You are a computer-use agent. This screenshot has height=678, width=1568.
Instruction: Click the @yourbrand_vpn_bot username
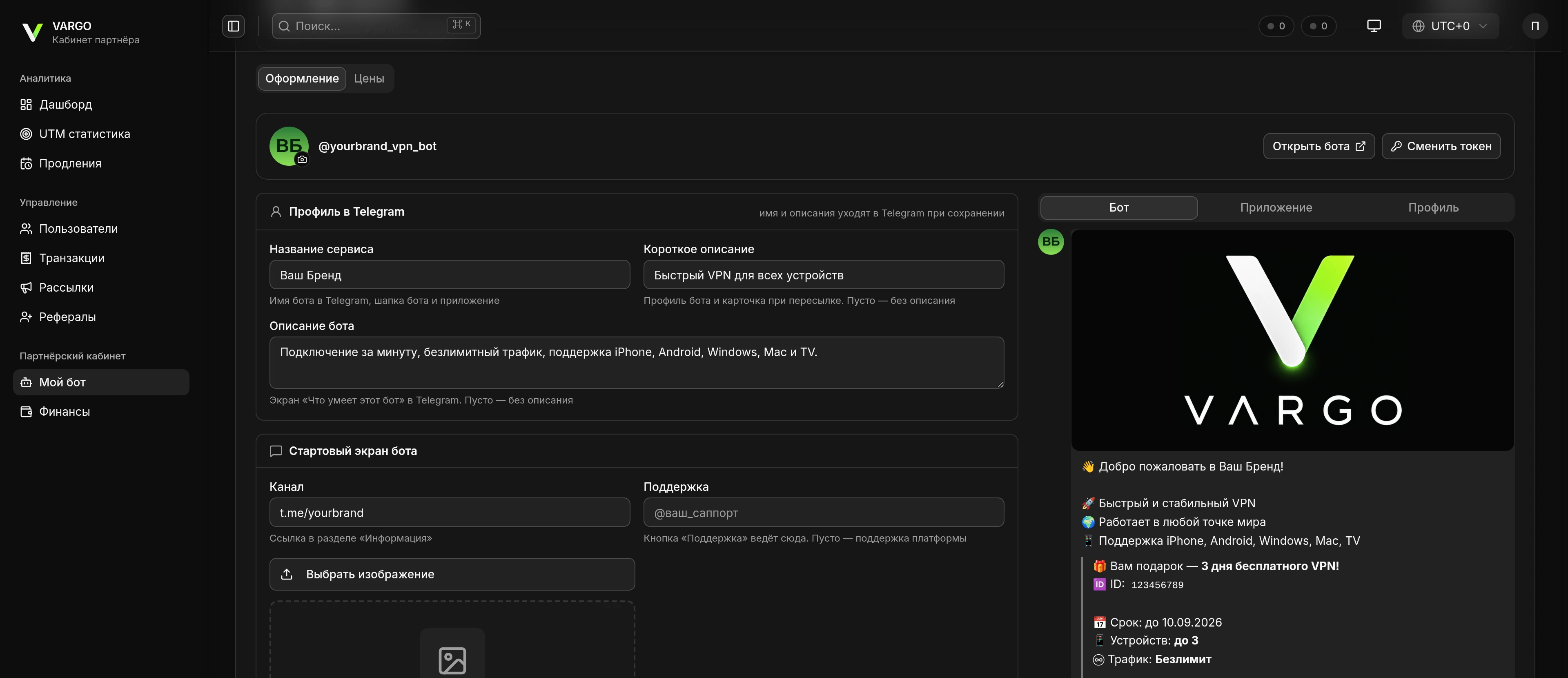377,146
